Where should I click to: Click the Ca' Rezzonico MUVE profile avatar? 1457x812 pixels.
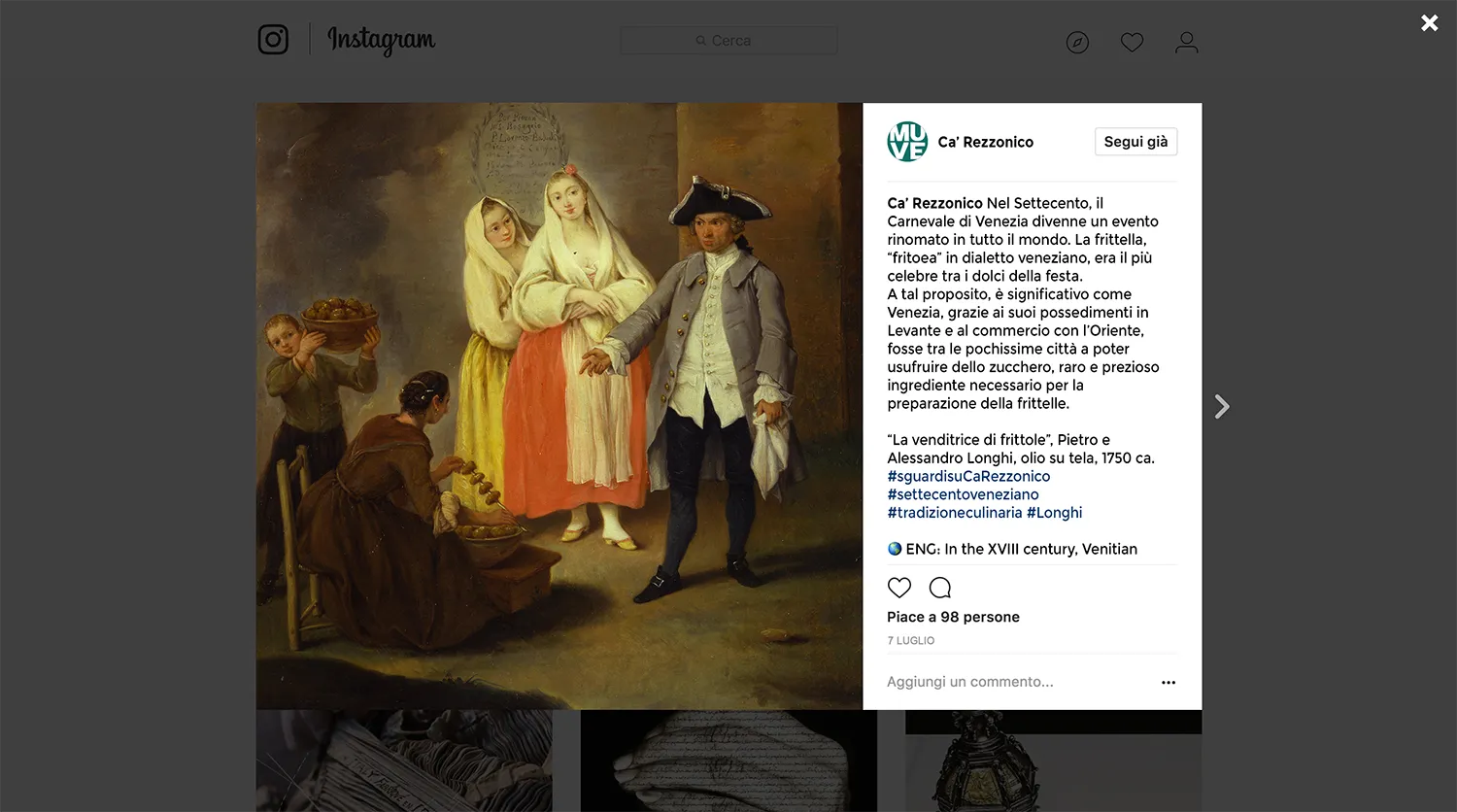(x=907, y=142)
